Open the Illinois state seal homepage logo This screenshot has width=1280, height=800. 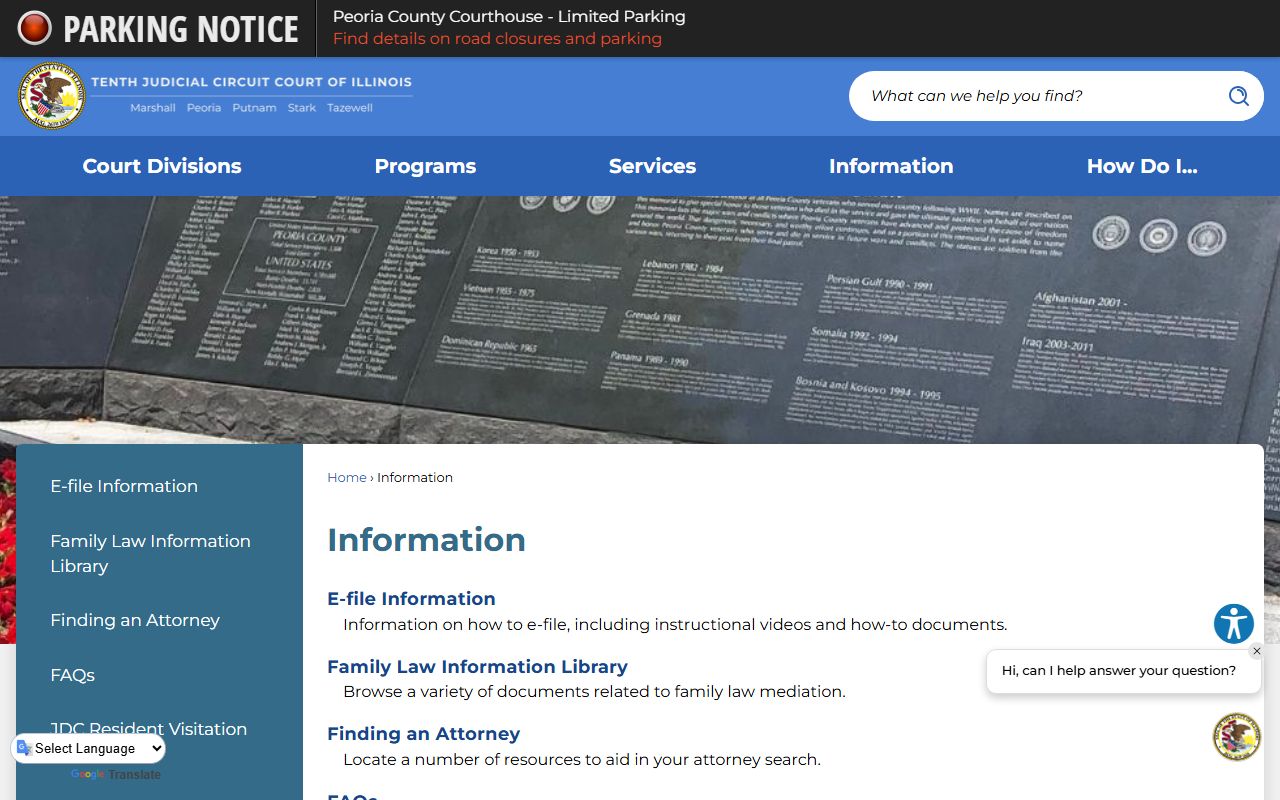pyautogui.click(x=52, y=96)
